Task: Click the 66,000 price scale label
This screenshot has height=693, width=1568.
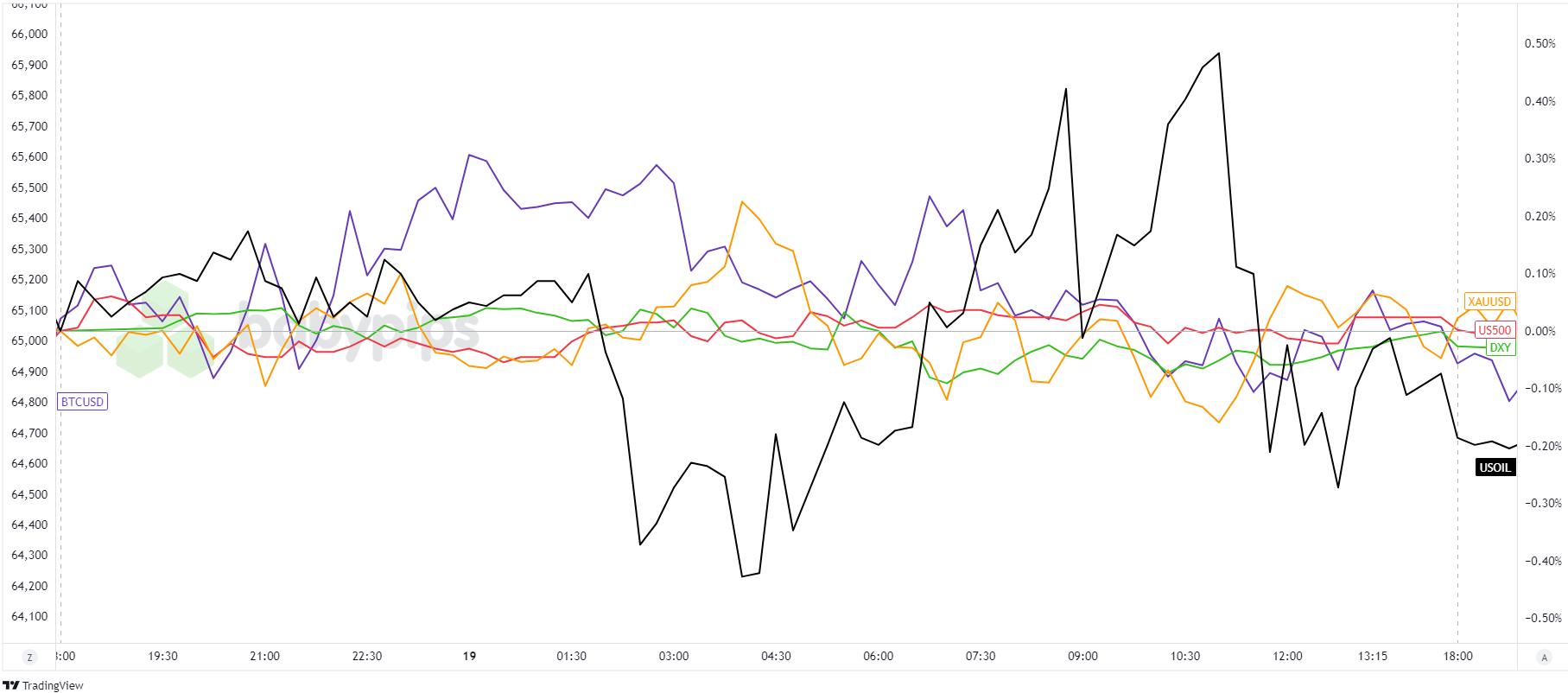Action: 29,34
